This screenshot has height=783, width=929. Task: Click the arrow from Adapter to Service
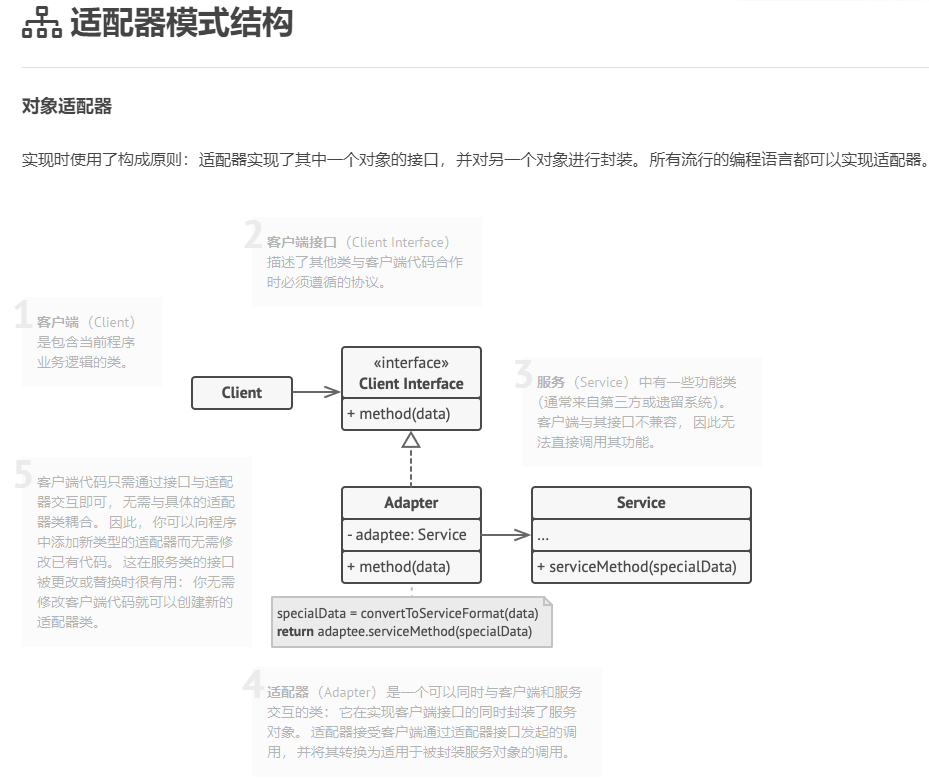(x=506, y=535)
